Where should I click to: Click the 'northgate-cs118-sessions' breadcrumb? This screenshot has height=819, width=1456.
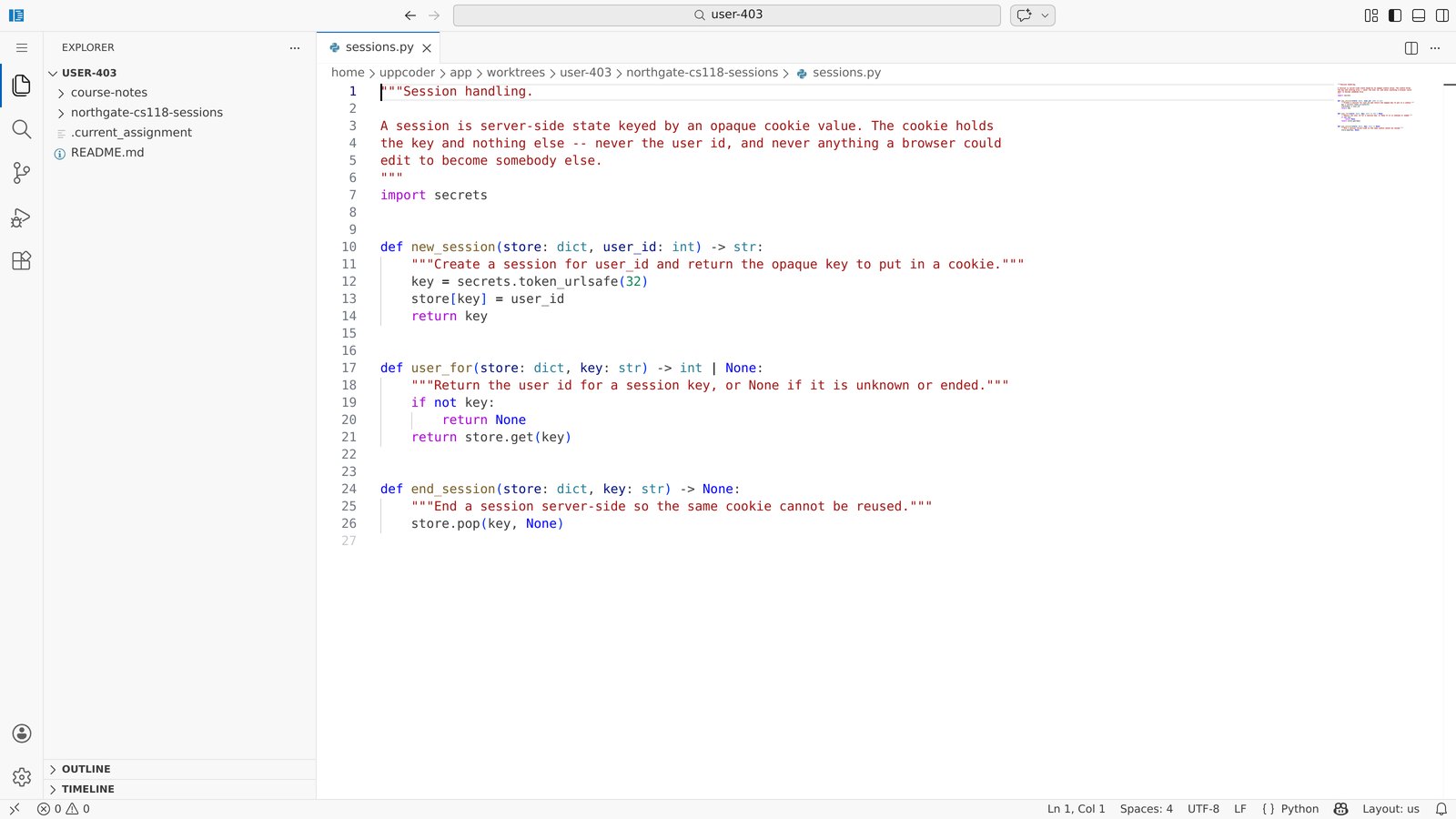[702, 73]
